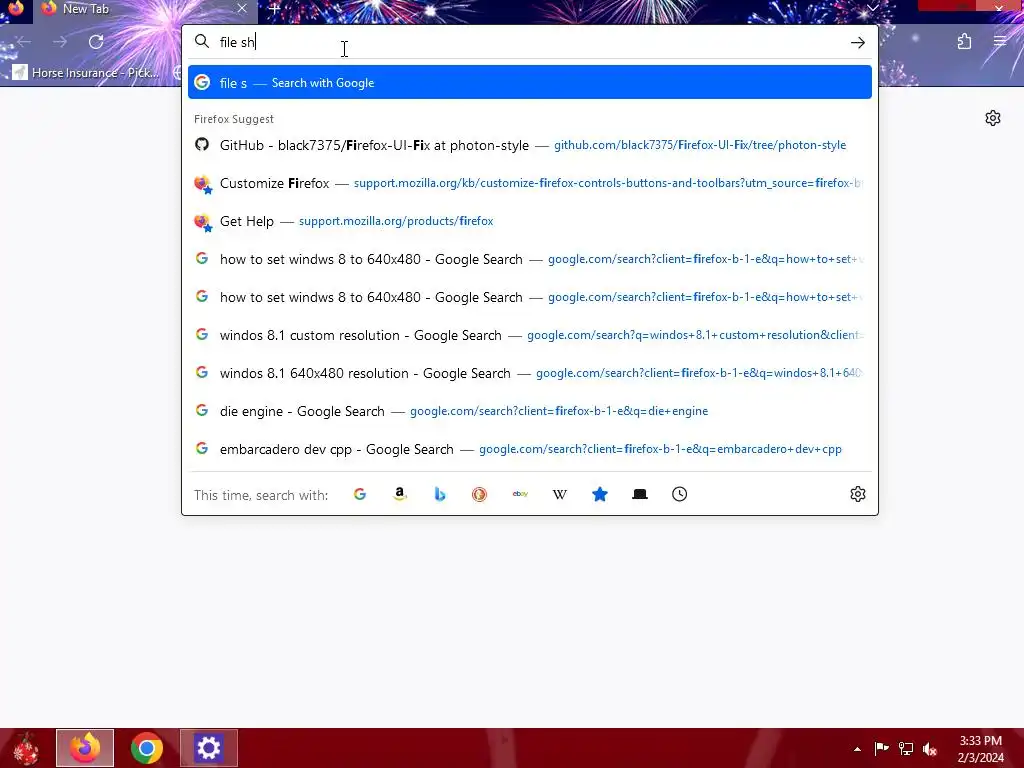Open Customize Firefox support suggestion

530,183
